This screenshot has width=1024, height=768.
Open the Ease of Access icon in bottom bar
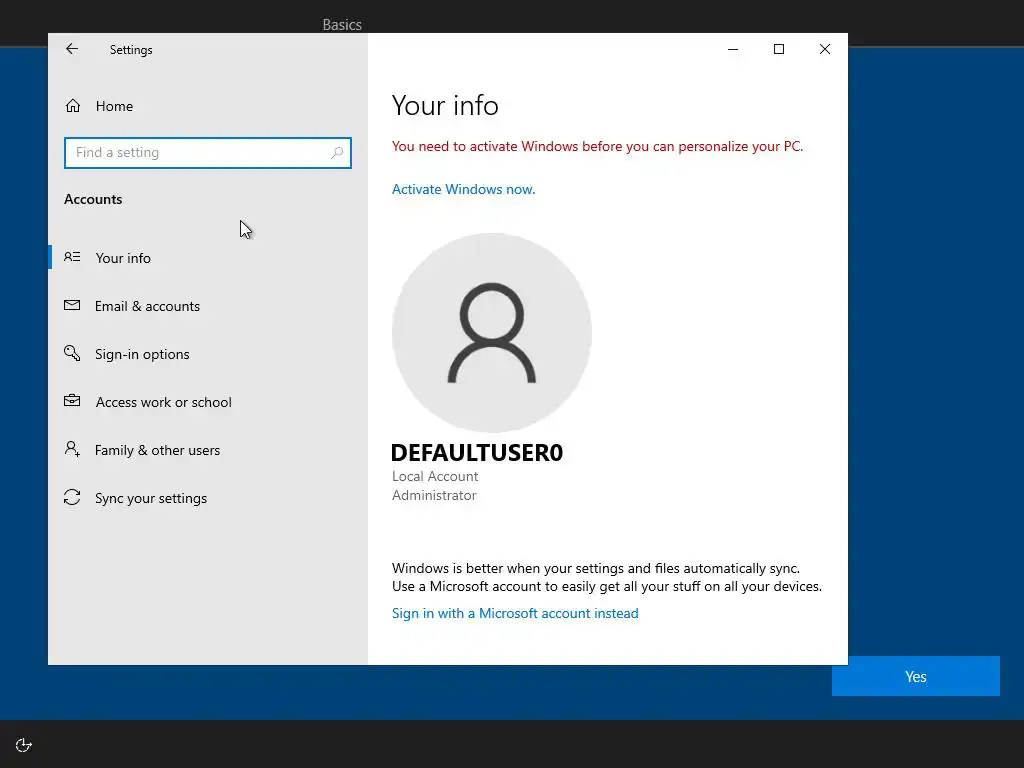pyautogui.click(x=24, y=745)
